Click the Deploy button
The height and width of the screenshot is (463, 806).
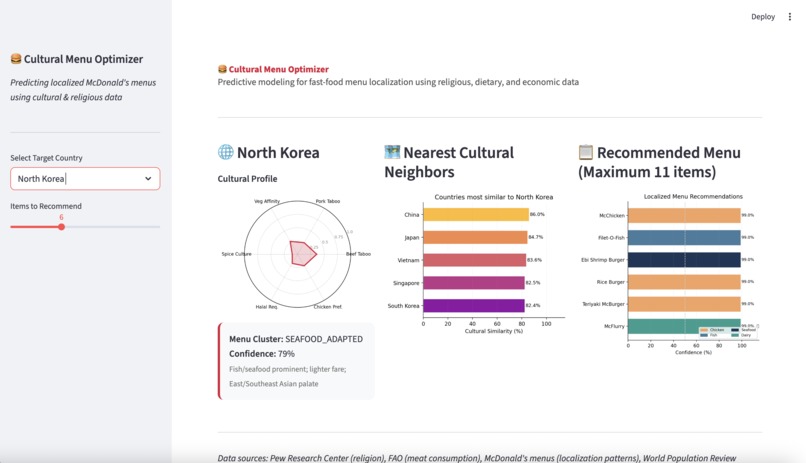coord(763,17)
